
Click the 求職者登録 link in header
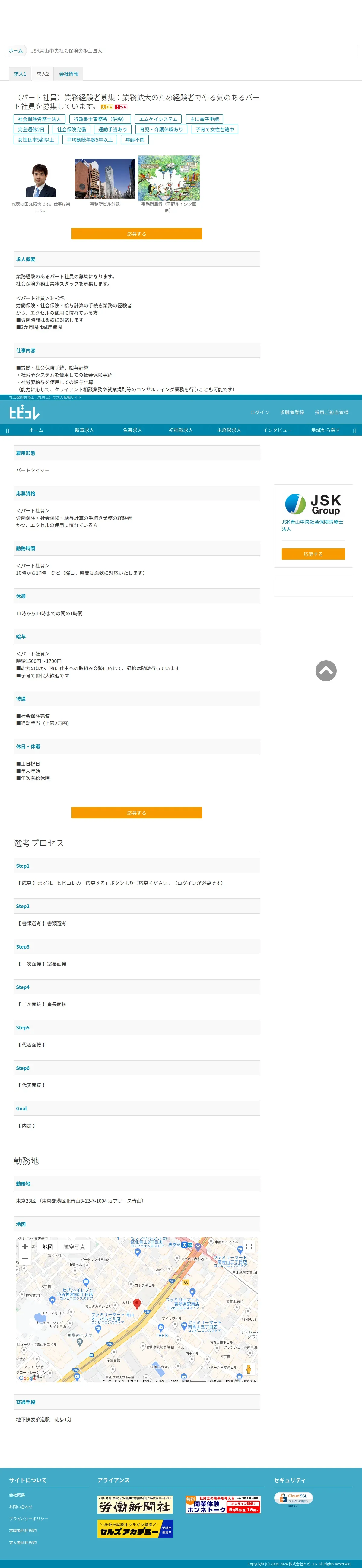coord(292,413)
